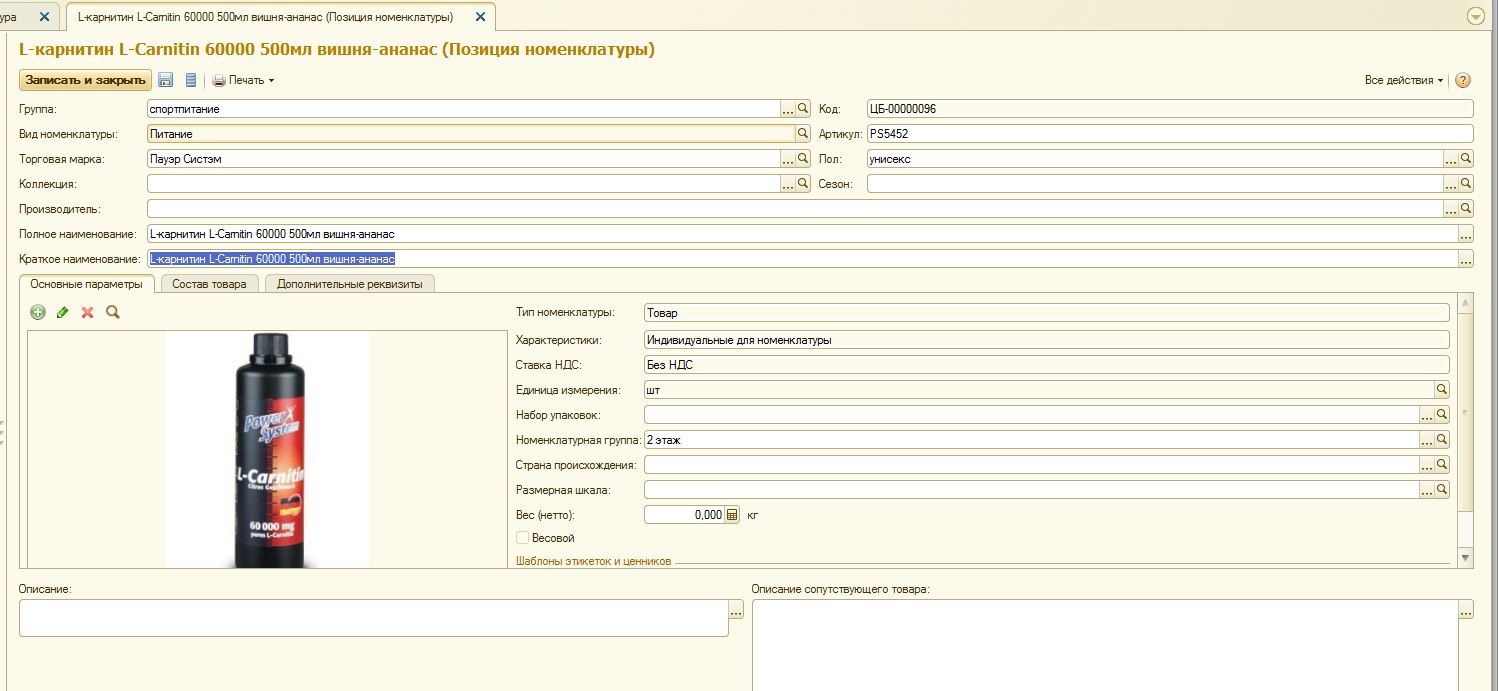1498x691 pixels.
Task: Open selection for Торговая марка field
Action: click(x=787, y=159)
